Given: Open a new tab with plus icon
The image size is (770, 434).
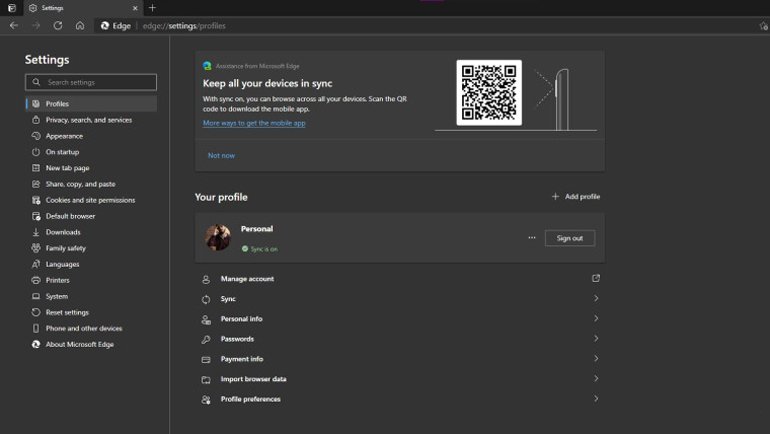Looking at the screenshot, I should pyautogui.click(x=152, y=8).
